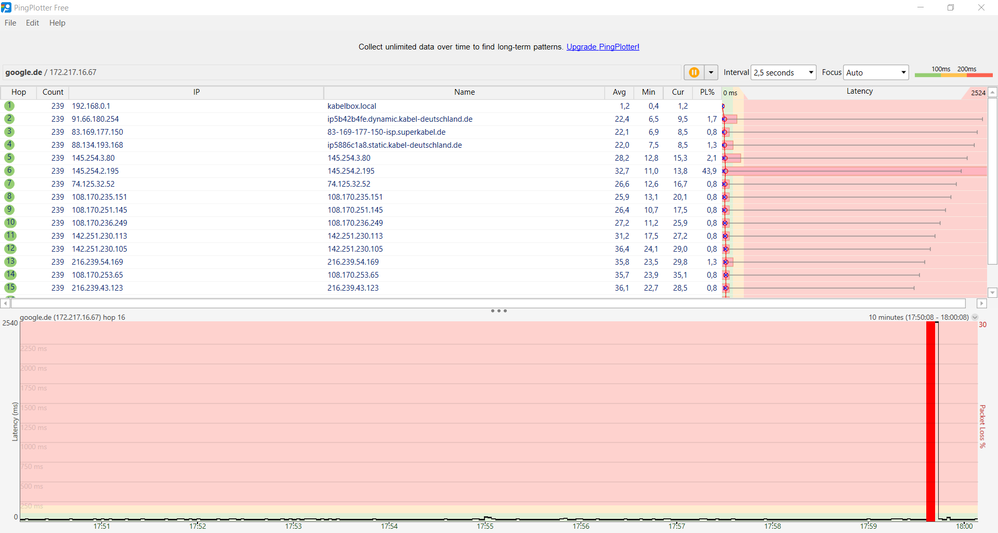The height and width of the screenshot is (533, 998).
Task: Select the hop 15 green circle icon
Action: coord(10,288)
